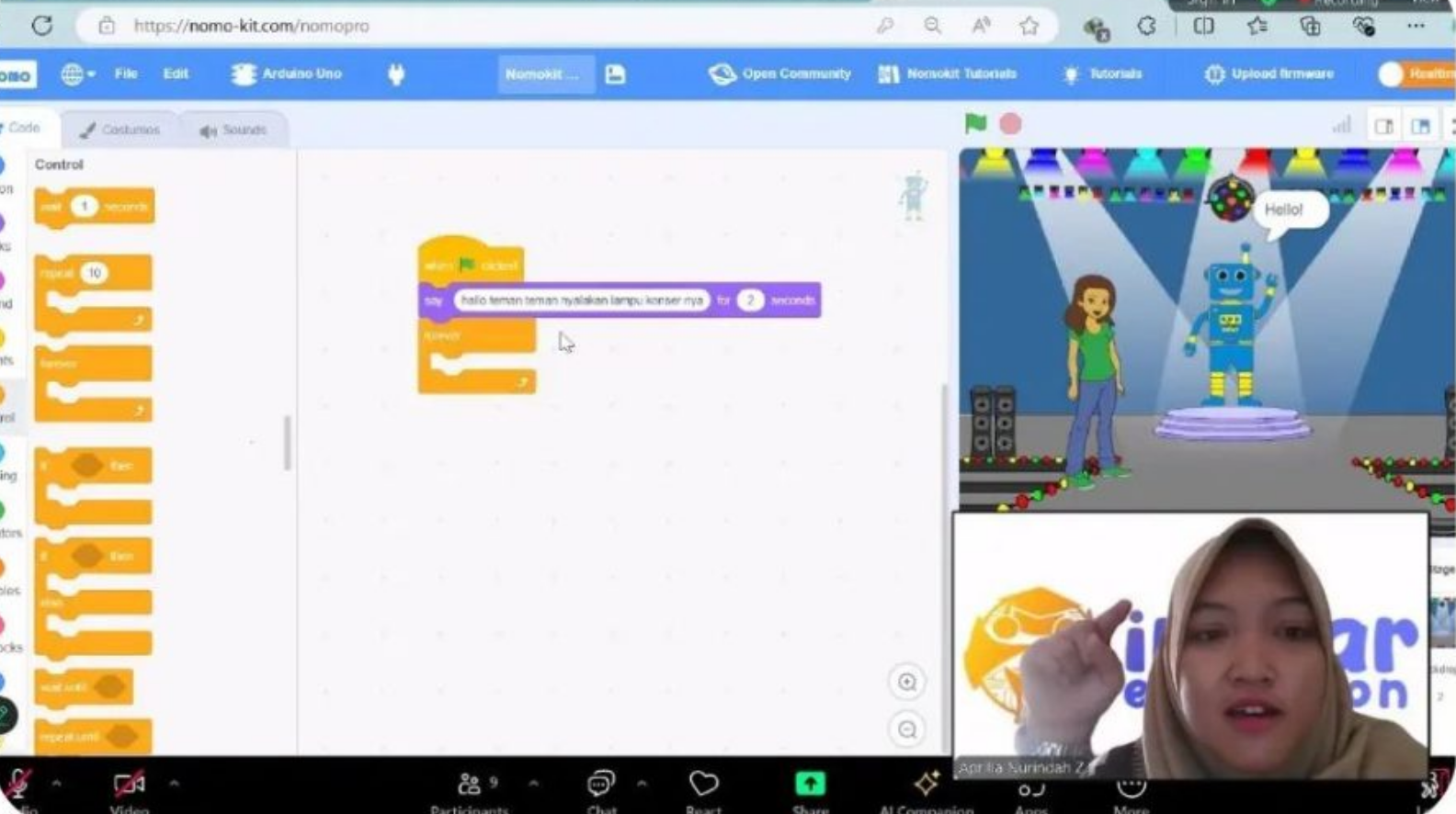Switch to the Costumes tab

pos(120,130)
